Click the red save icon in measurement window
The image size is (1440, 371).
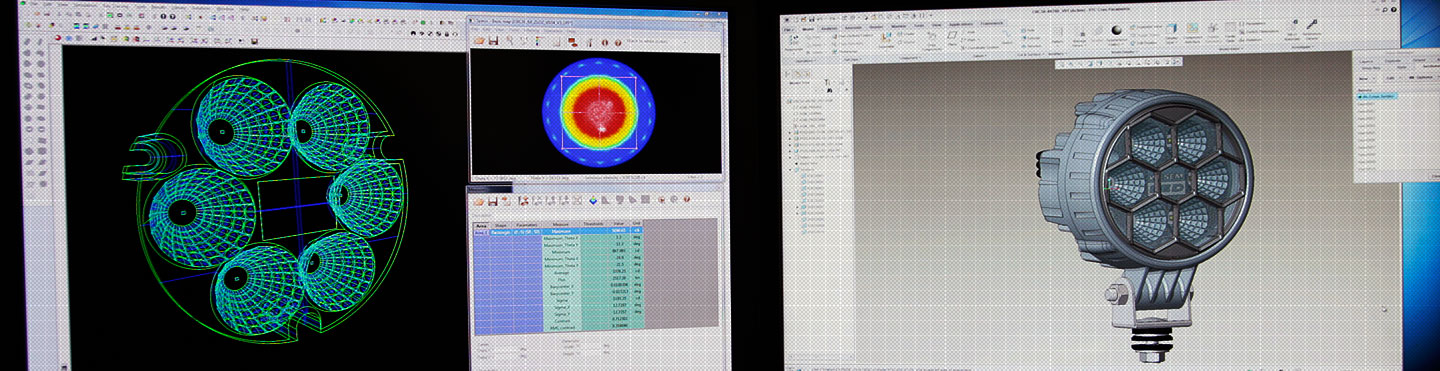493,201
